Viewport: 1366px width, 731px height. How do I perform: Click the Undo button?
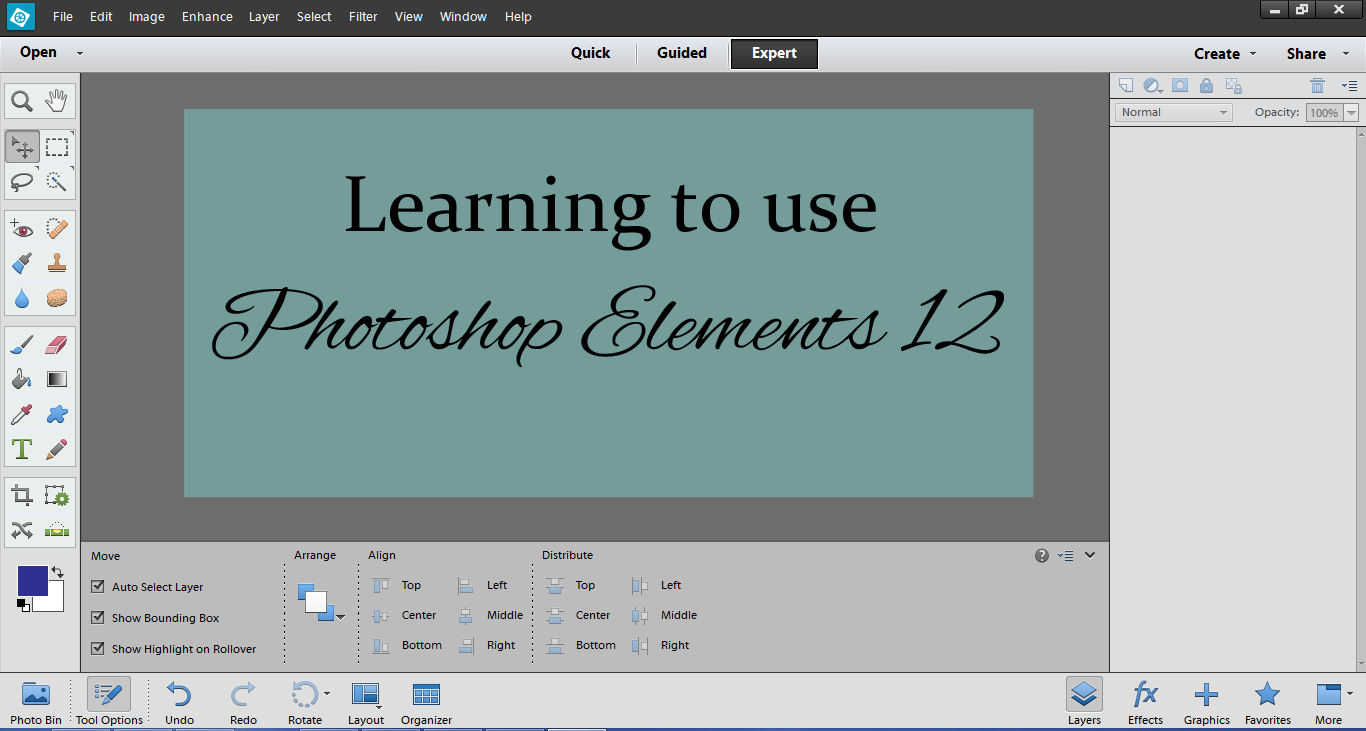point(179,702)
